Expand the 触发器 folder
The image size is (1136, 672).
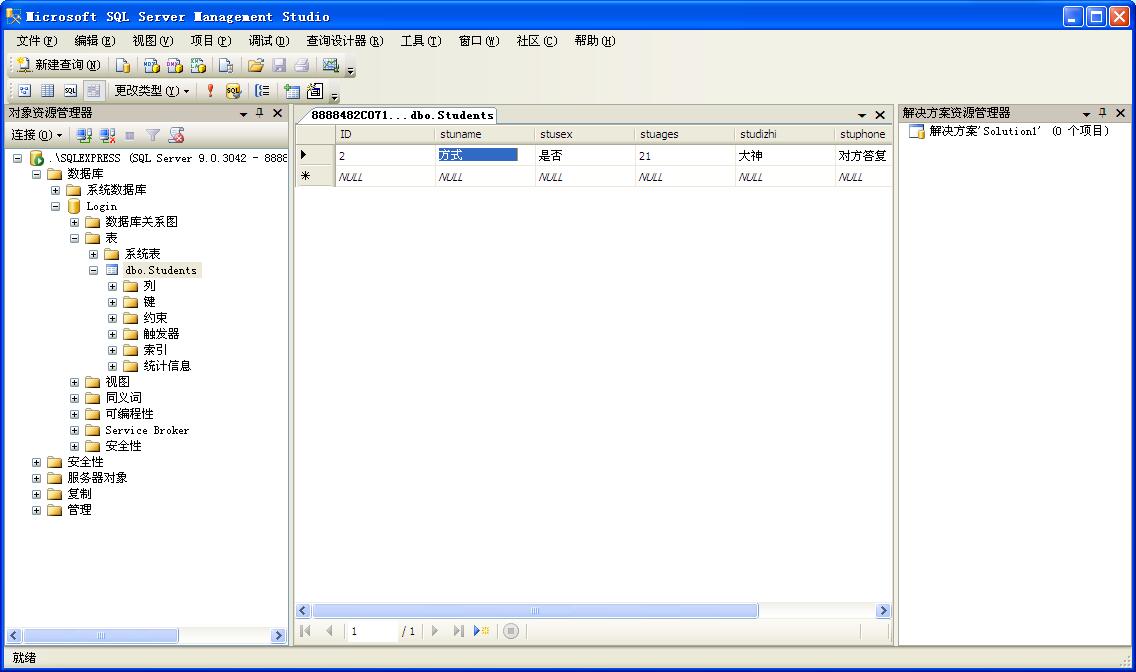coord(112,334)
